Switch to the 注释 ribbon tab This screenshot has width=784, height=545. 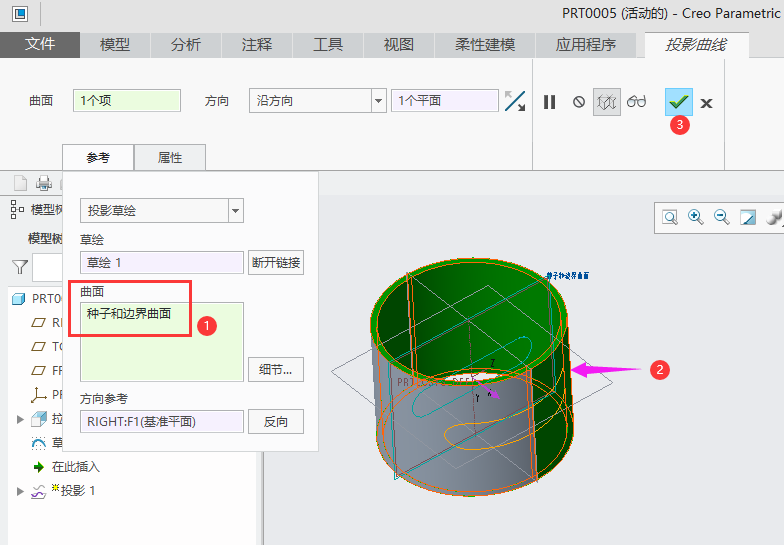256,44
